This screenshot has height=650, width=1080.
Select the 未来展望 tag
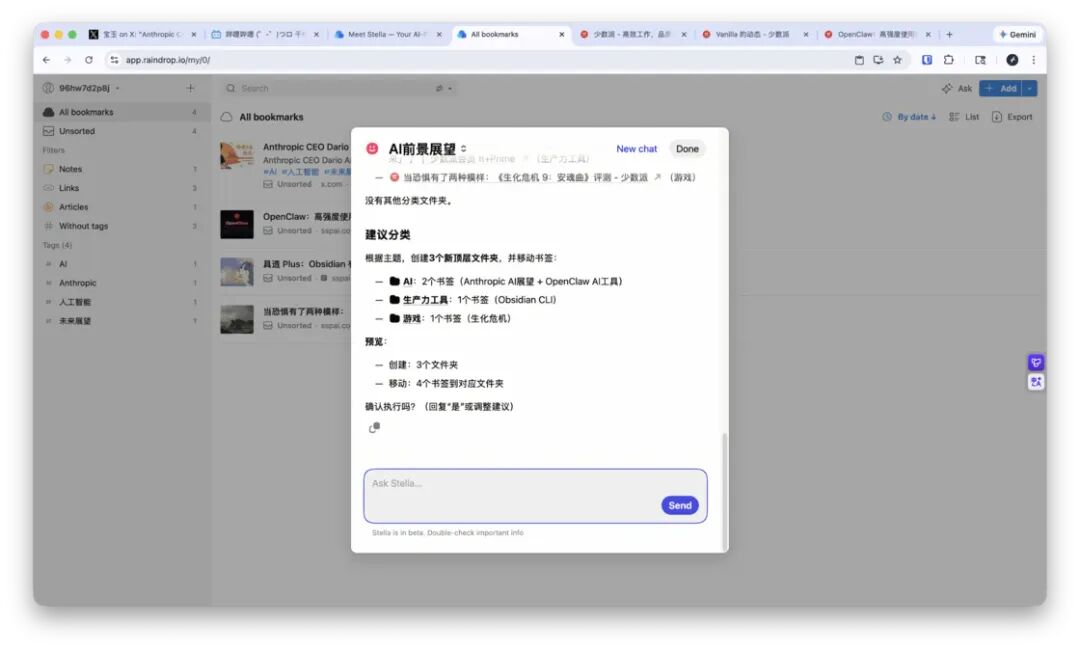pos(122,321)
